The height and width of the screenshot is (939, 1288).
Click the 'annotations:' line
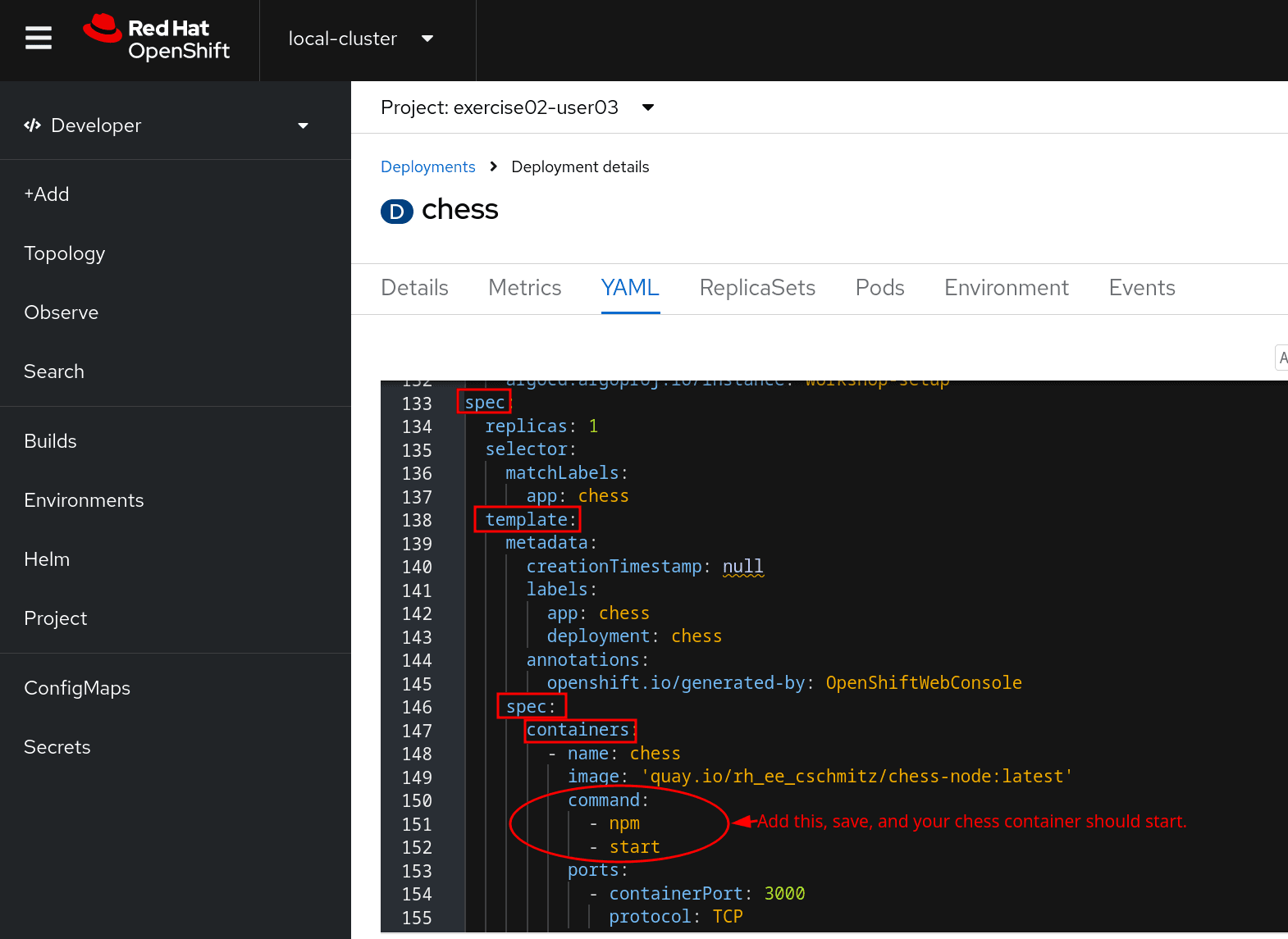tap(587, 660)
